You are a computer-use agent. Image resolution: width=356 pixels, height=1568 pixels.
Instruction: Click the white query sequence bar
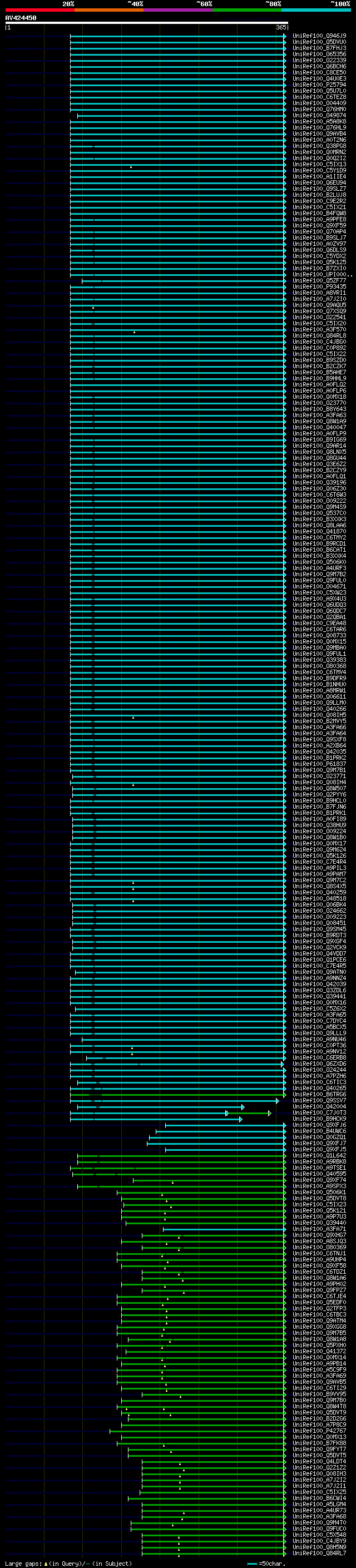(147, 22)
